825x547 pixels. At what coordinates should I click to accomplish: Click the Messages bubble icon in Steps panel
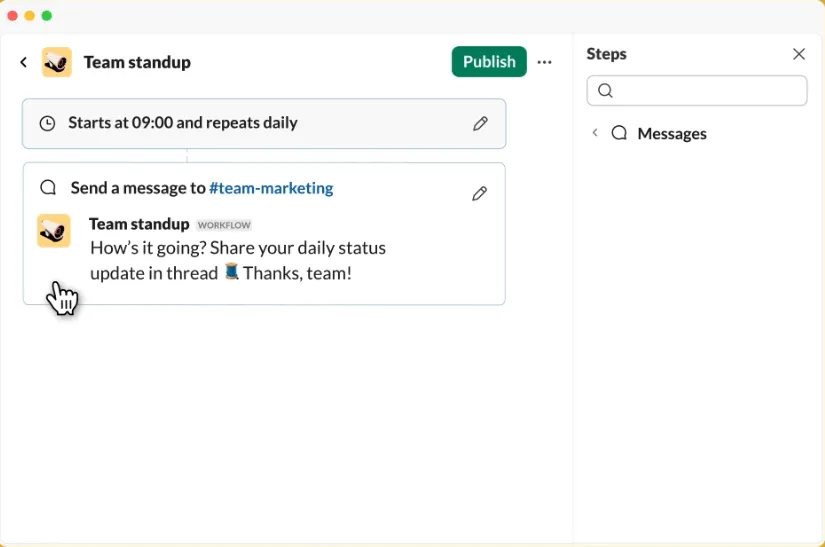click(x=619, y=133)
